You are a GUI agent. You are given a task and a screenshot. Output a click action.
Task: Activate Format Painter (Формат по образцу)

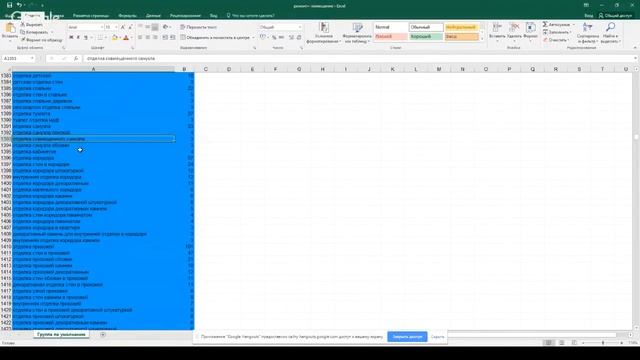(42, 40)
